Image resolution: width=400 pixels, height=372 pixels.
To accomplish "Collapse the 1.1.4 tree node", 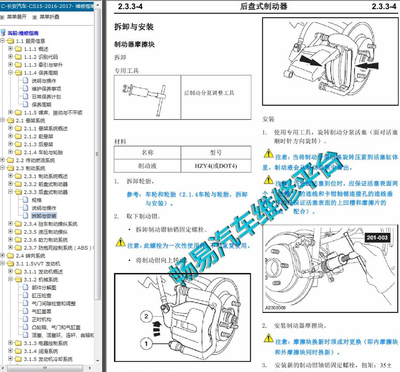I will coord(10,73).
